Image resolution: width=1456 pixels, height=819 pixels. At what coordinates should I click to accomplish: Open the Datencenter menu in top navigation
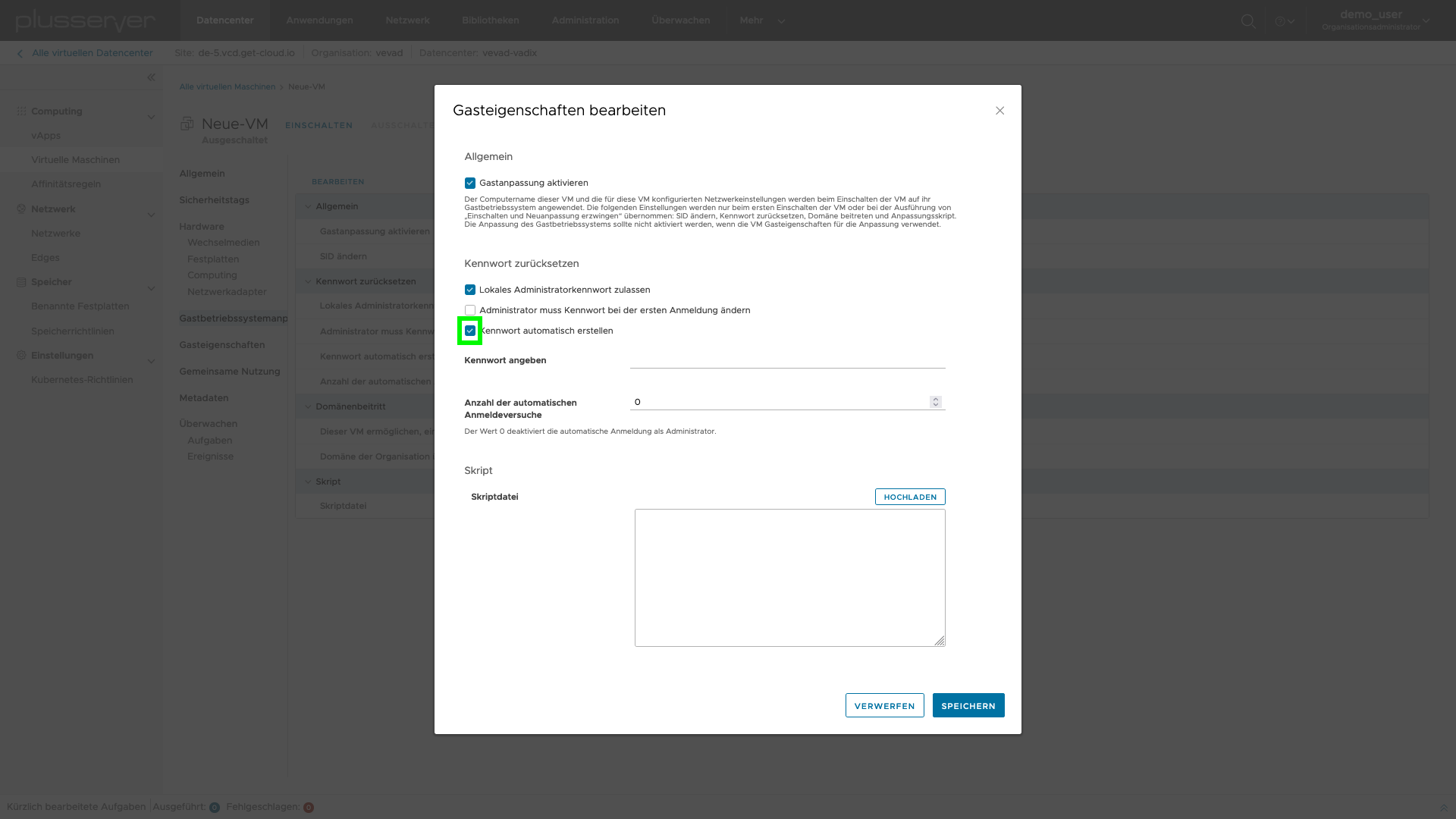(224, 20)
